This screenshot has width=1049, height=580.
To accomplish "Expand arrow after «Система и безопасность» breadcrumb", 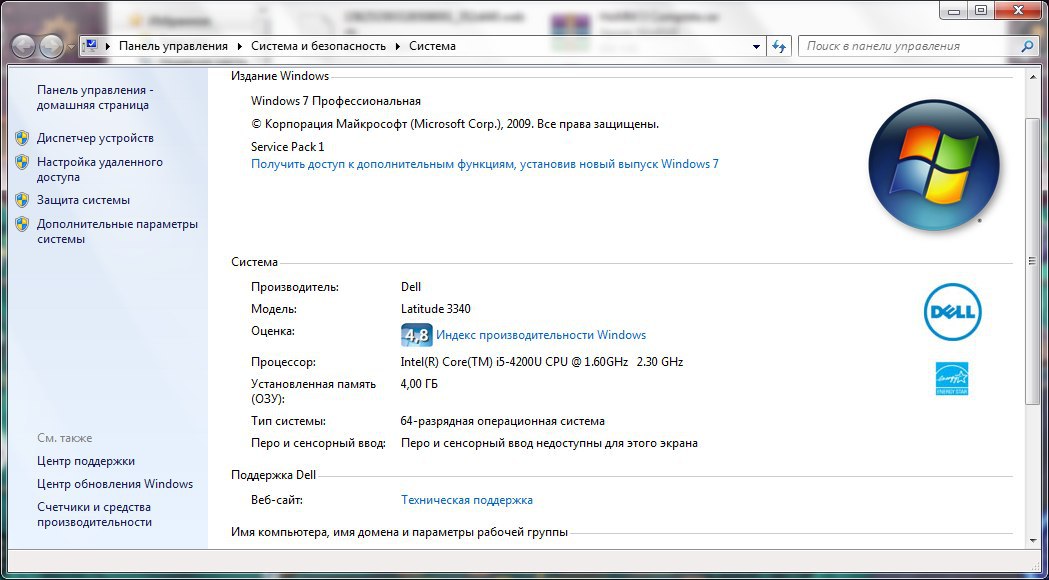I will pos(398,46).
